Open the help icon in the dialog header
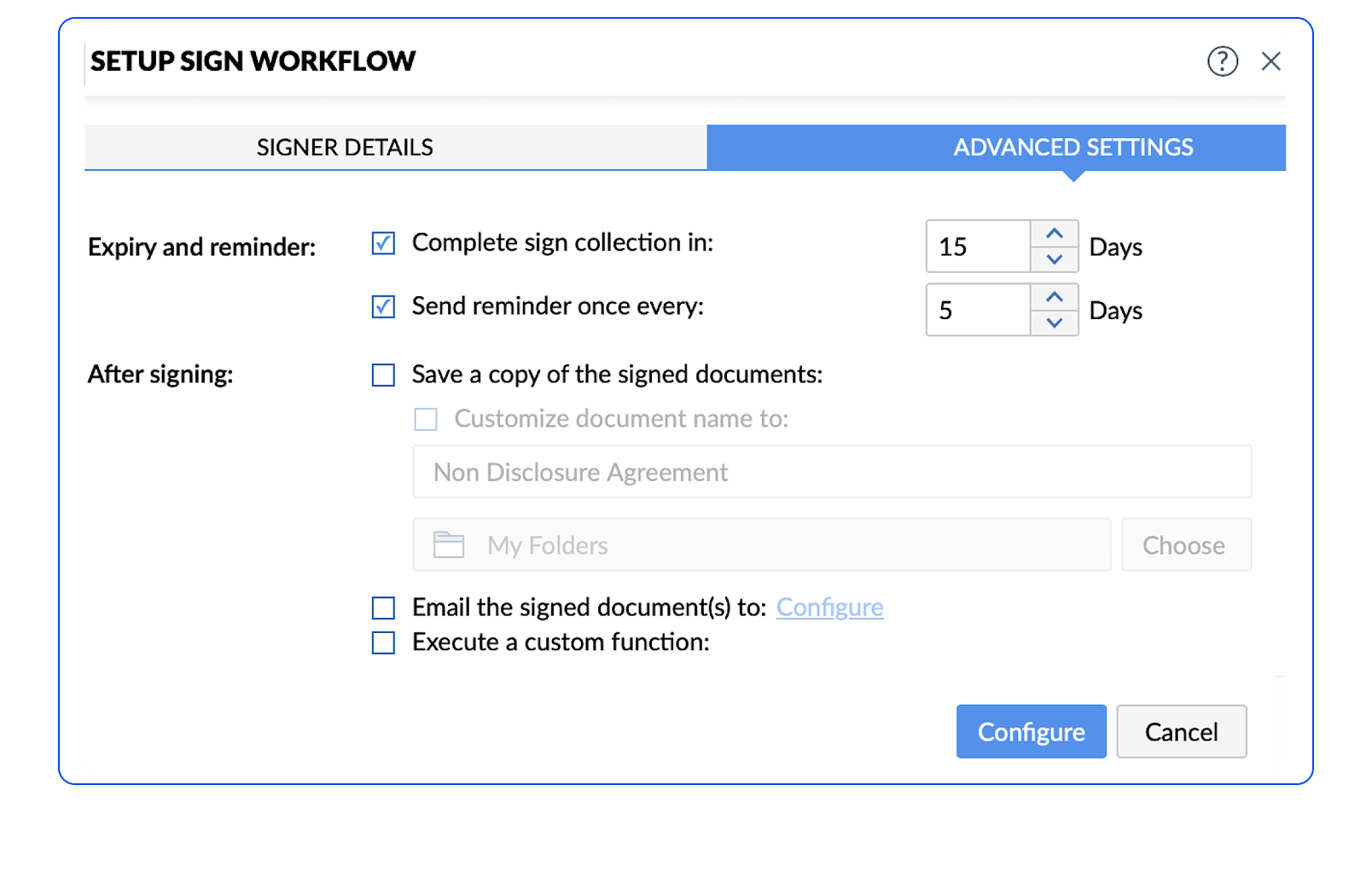This screenshot has height=884, width=1372. [x=1222, y=61]
